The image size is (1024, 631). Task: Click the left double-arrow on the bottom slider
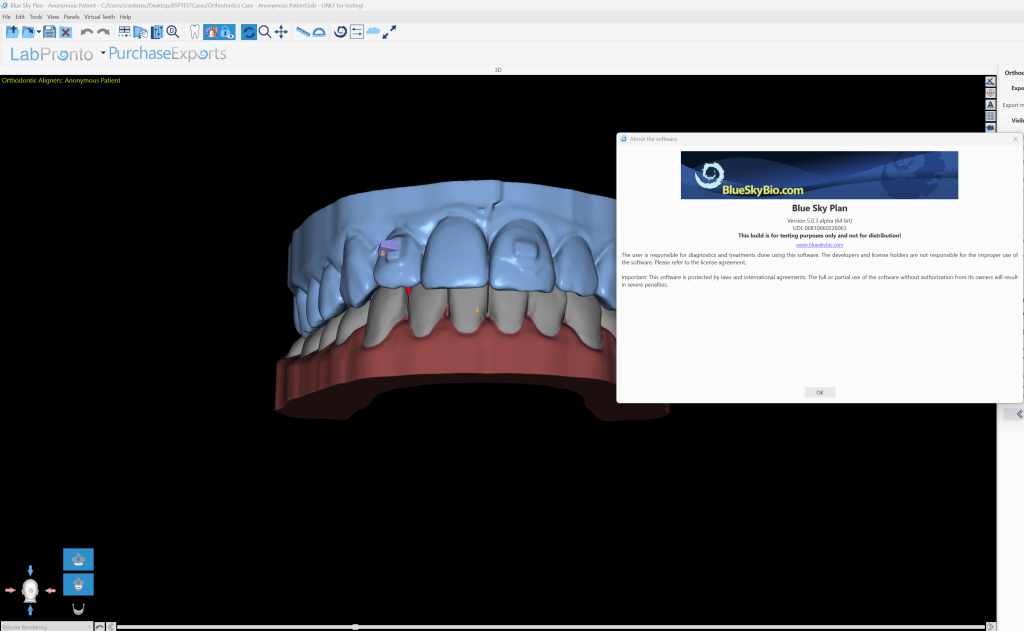[111, 627]
